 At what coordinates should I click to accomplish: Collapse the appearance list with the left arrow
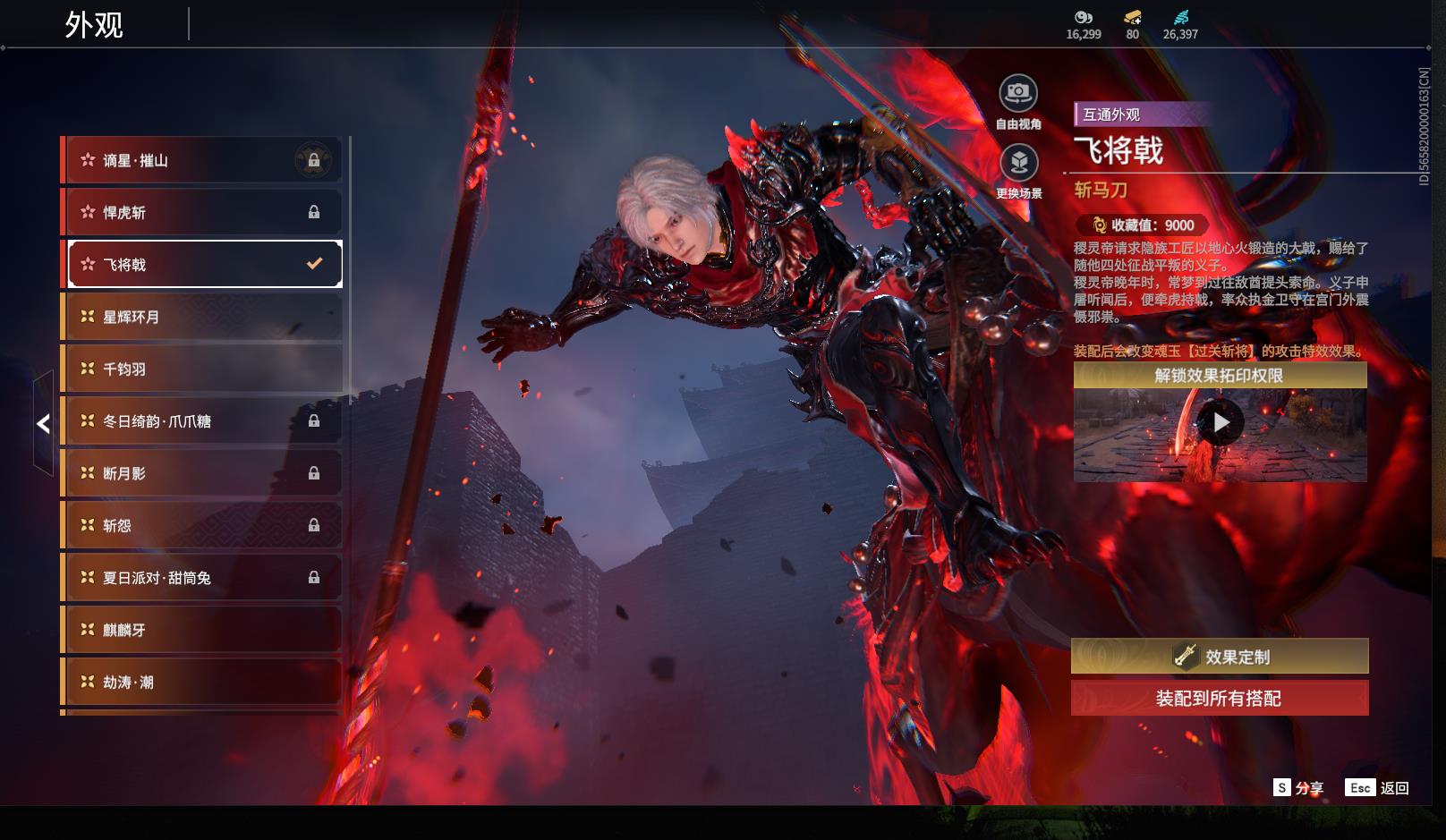click(x=43, y=423)
